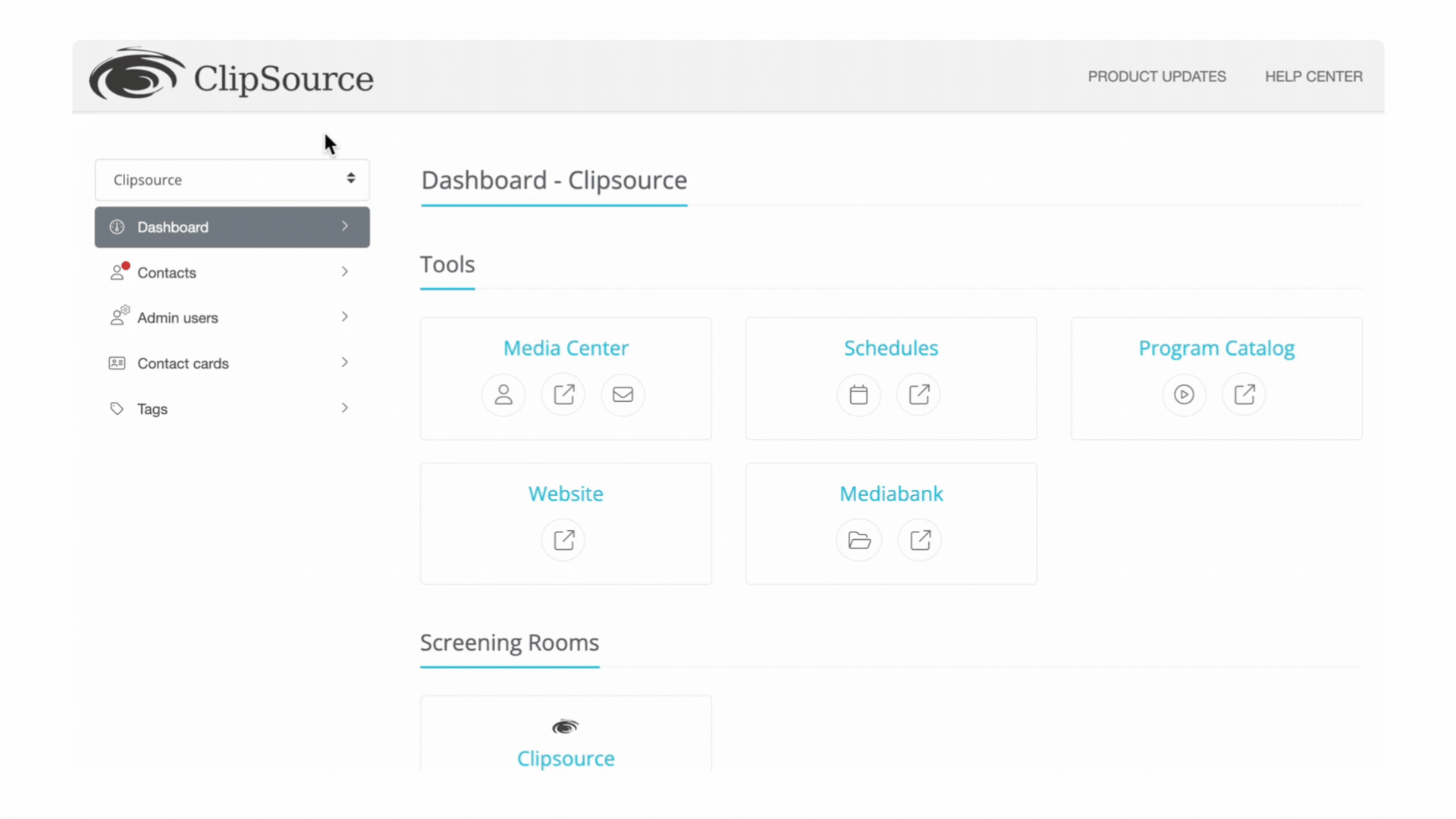The image size is (1456, 819).
Task: Expand the Admin users chevron arrow
Action: click(345, 316)
